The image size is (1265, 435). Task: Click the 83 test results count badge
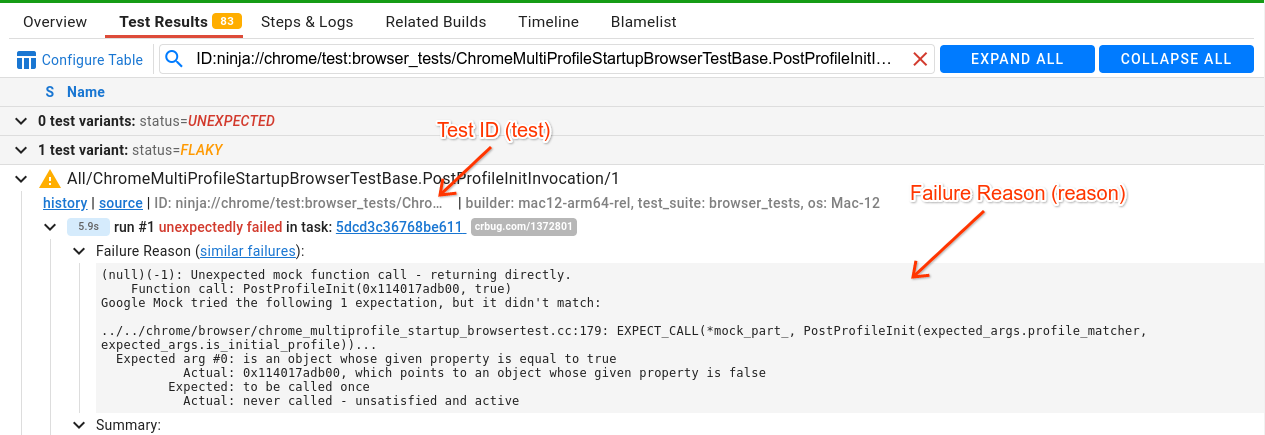(224, 21)
